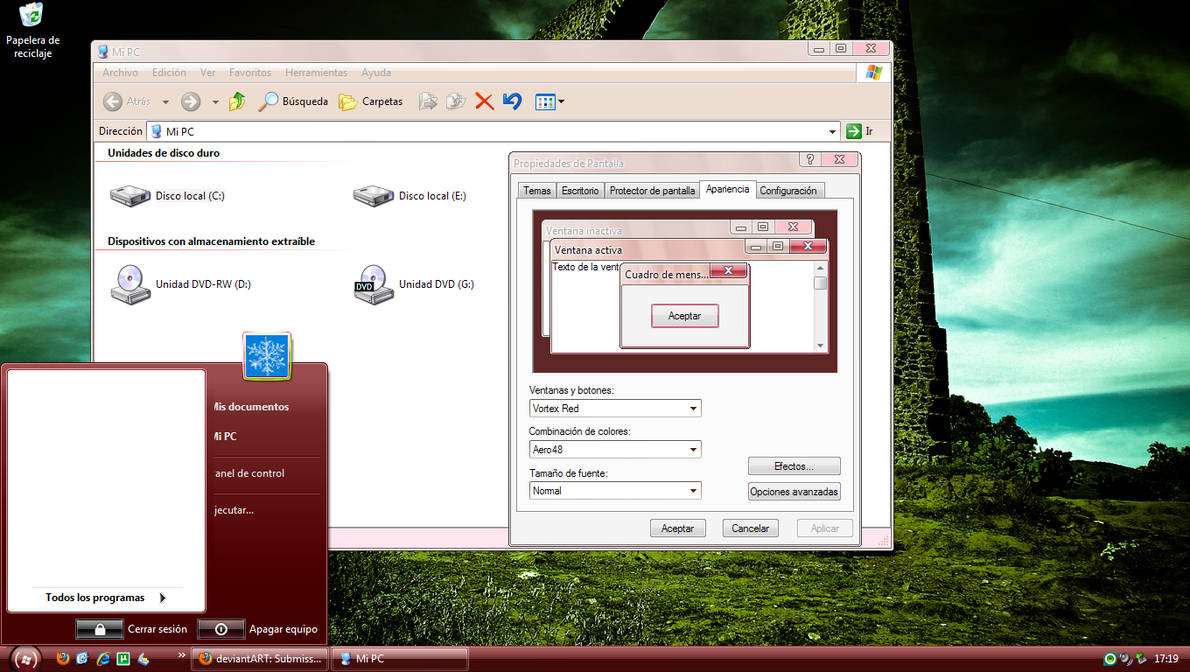
Task: Click the volume speaker tray icon
Action: point(1125,658)
